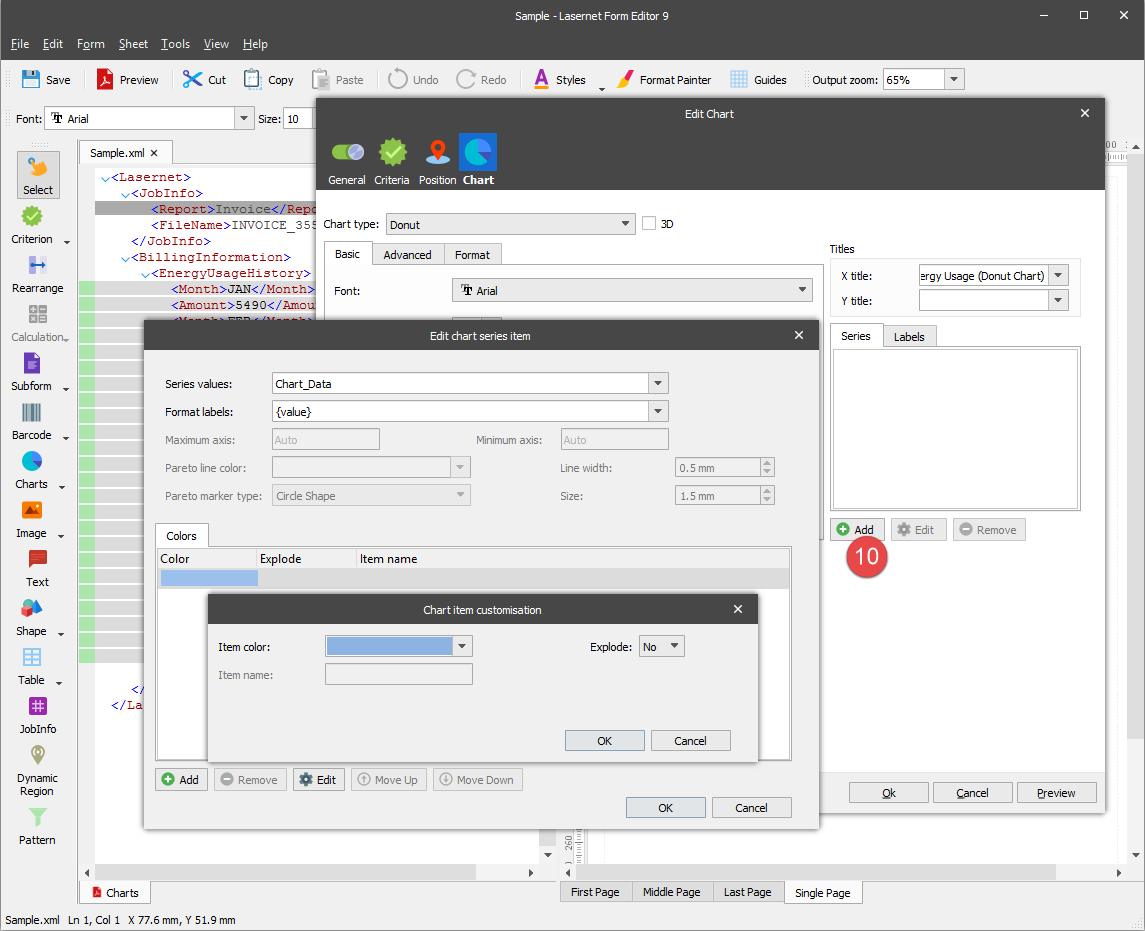This screenshot has height=931, width=1145.
Task: Click Add under the Colors list
Action: coord(181,779)
